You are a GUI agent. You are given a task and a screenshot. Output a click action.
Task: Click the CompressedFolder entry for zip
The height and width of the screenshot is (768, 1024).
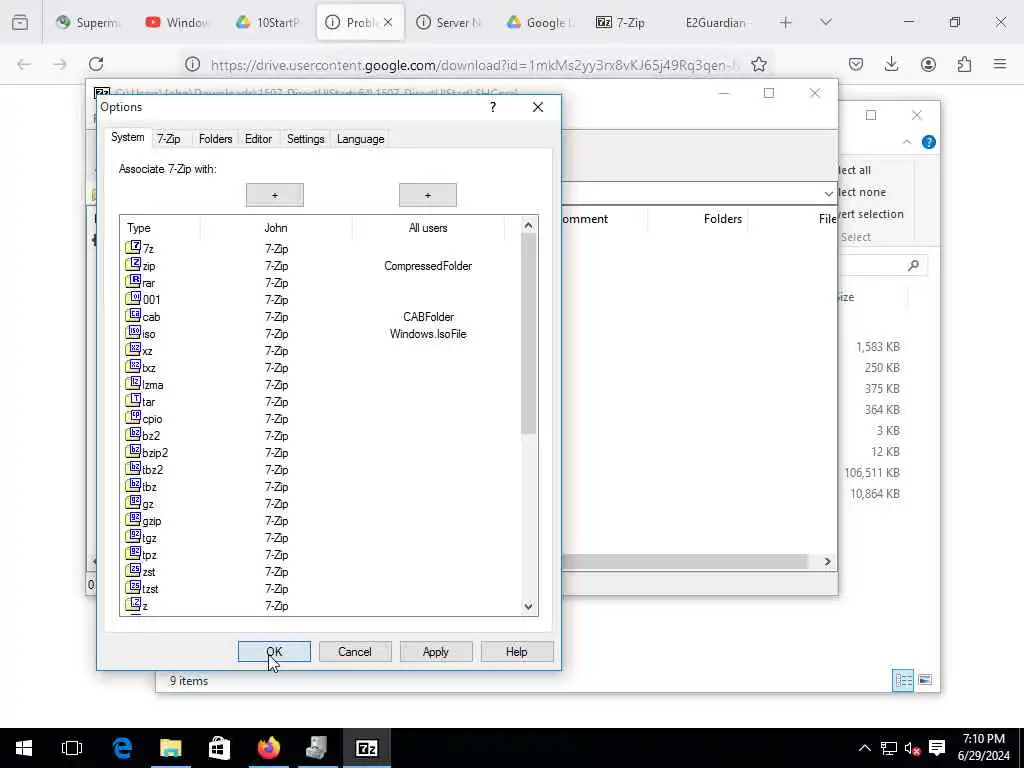pyautogui.click(x=428, y=266)
